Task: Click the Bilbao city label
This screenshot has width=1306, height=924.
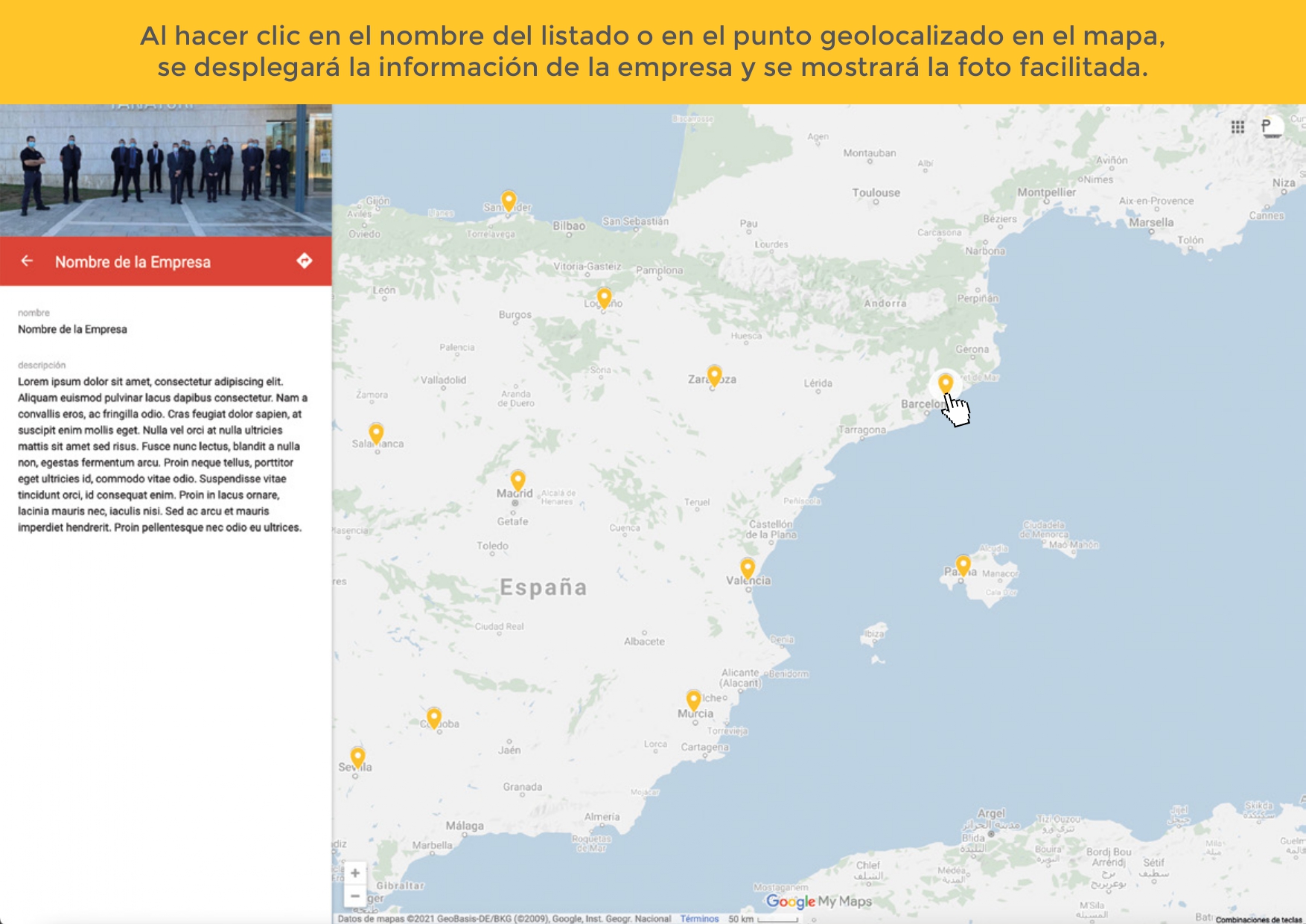Action: click(569, 226)
